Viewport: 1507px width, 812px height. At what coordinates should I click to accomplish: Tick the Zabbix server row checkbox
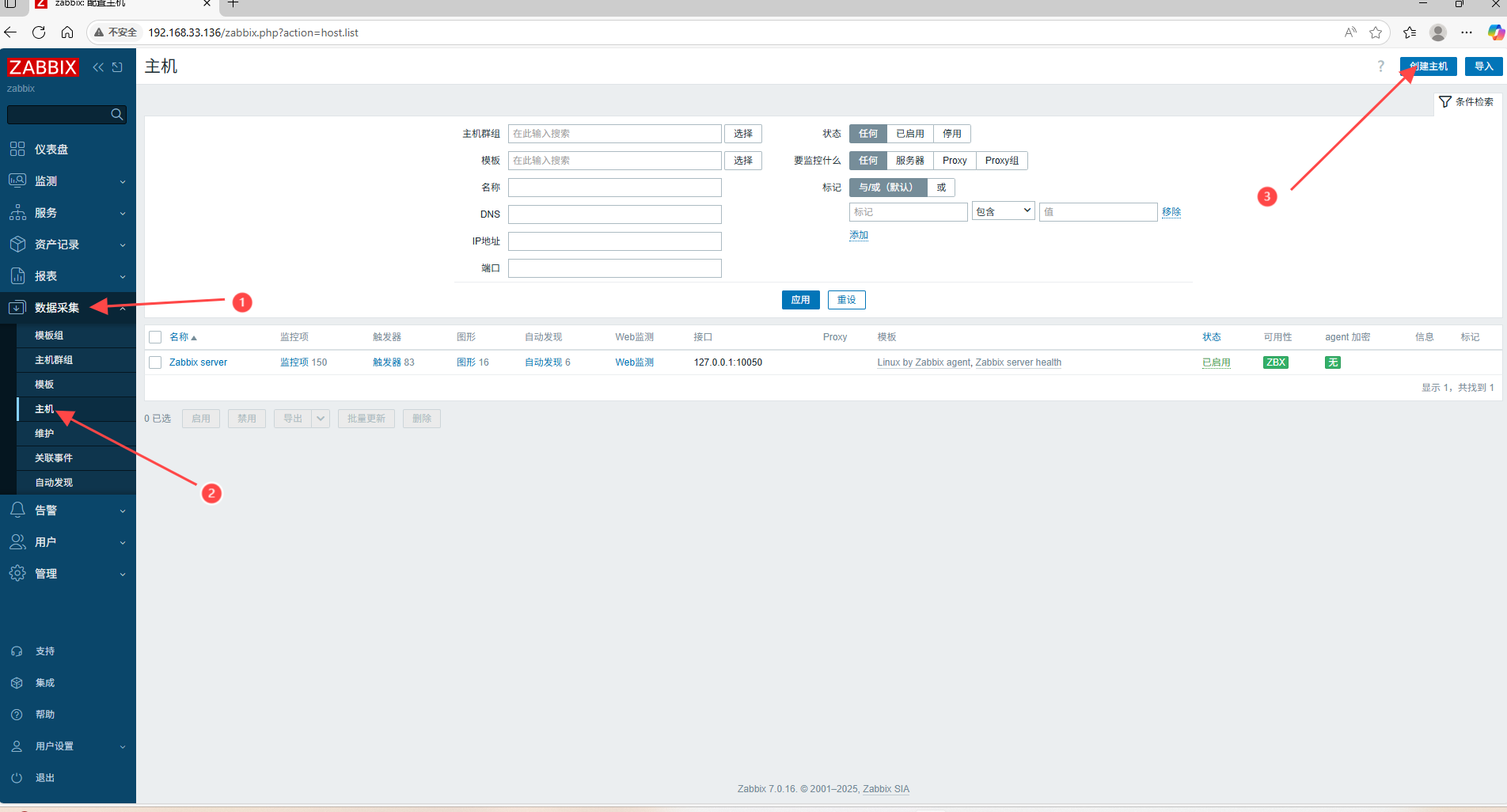point(155,362)
